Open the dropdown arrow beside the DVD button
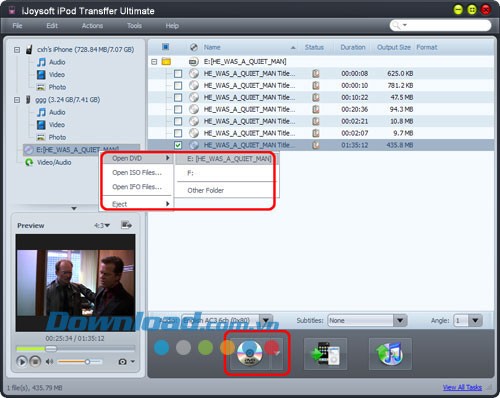Image resolution: width=500 pixels, height=398 pixels. pyautogui.click(x=277, y=354)
